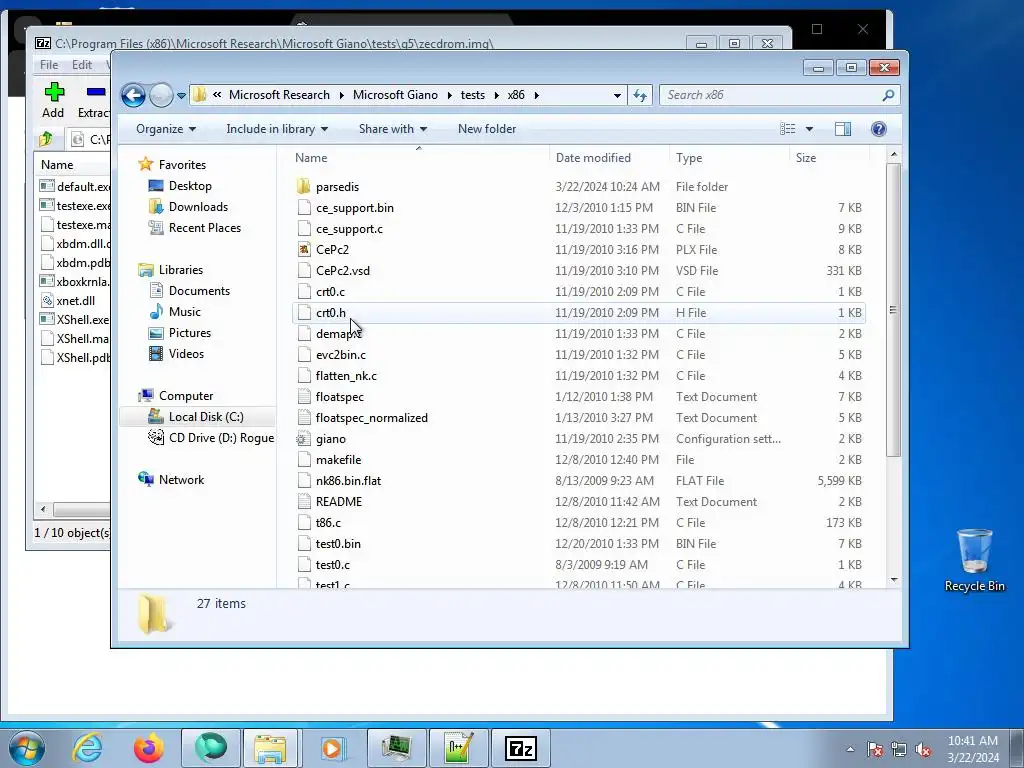Select the CePc2 PLX file icon
This screenshot has width=1024, height=768.
(x=304, y=249)
